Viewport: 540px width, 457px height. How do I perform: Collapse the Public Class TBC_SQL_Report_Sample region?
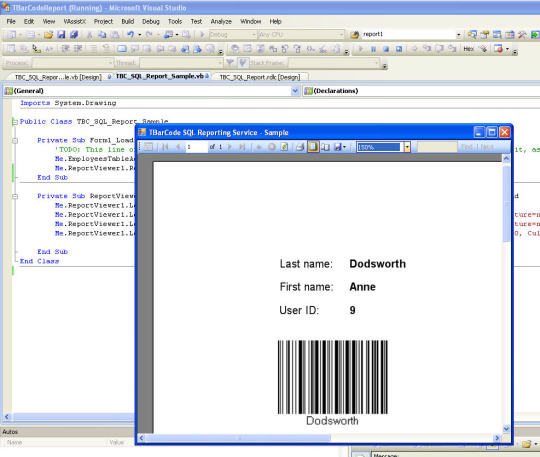click(15, 122)
